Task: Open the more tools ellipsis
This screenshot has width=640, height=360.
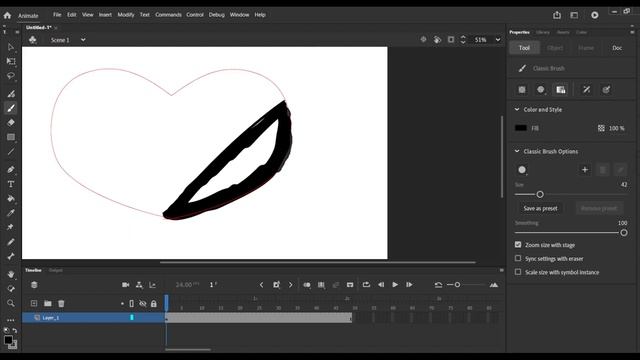Action: [11, 320]
